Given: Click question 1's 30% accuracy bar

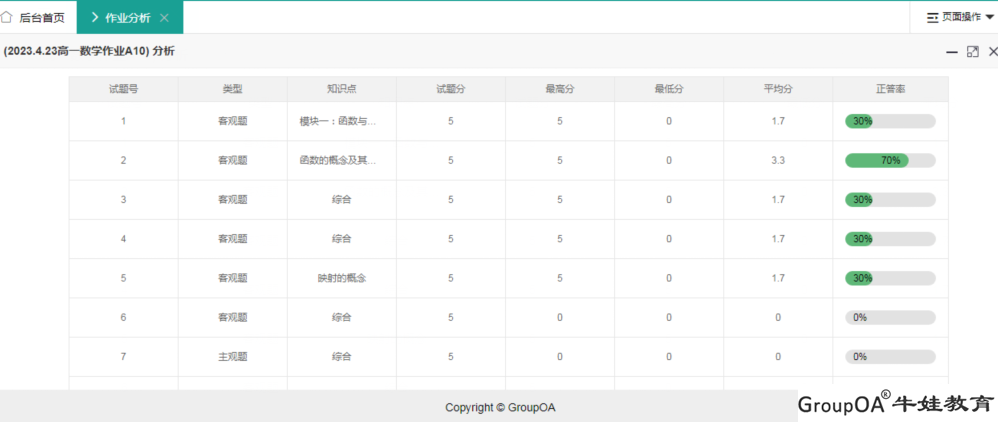Looking at the screenshot, I should coord(890,121).
